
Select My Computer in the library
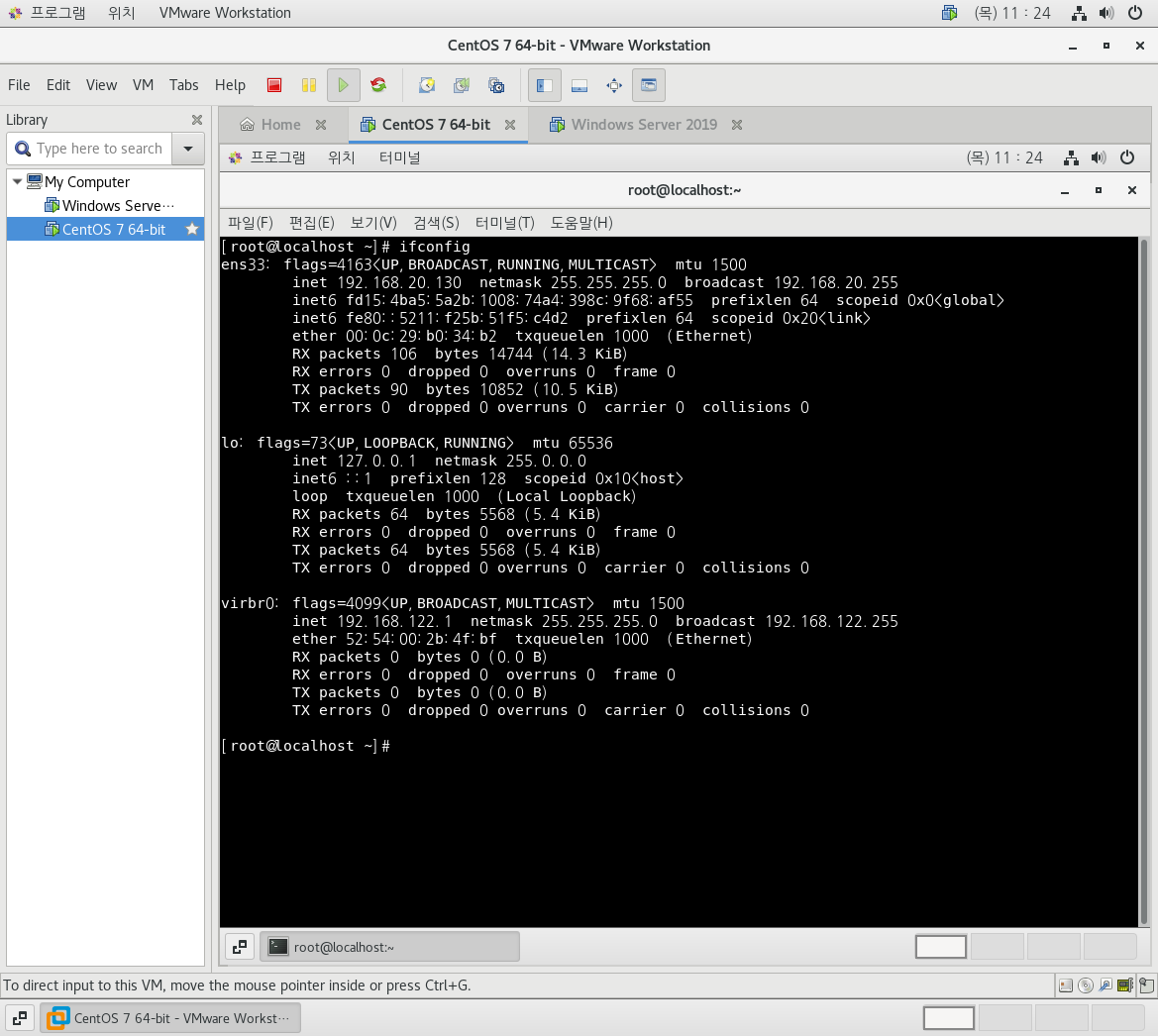tap(78, 181)
